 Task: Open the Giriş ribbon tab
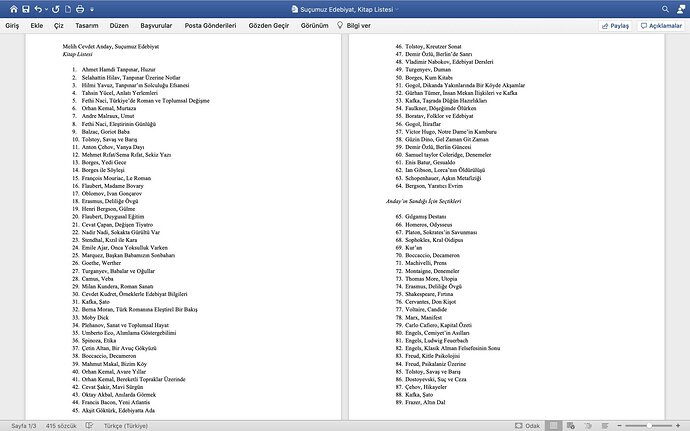coord(12,26)
